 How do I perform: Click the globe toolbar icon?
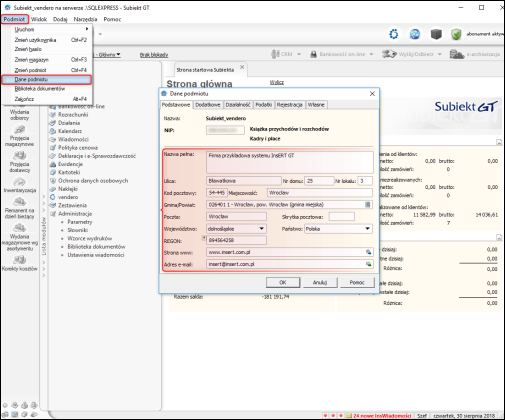click(415, 34)
